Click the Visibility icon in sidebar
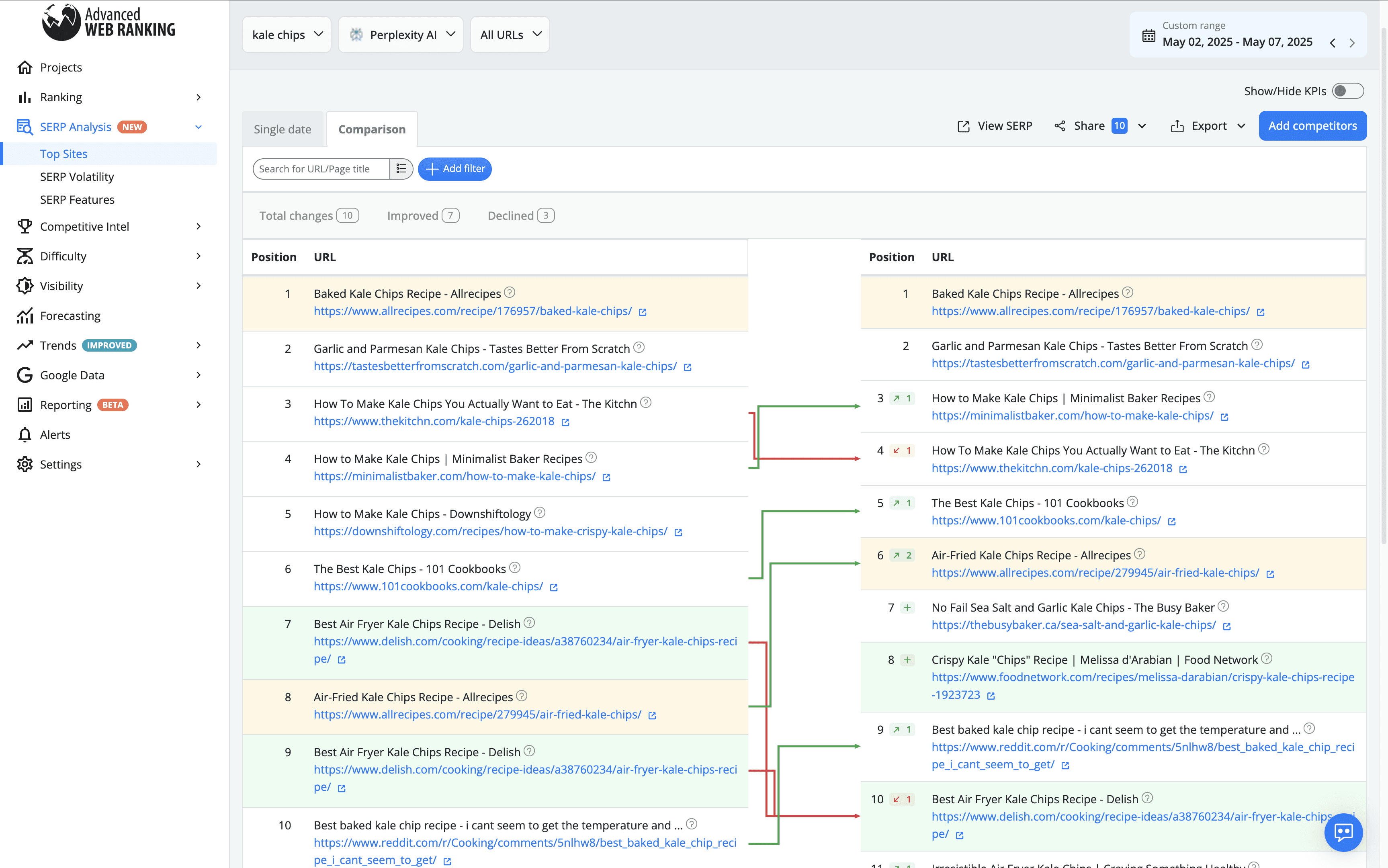 tap(25, 286)
